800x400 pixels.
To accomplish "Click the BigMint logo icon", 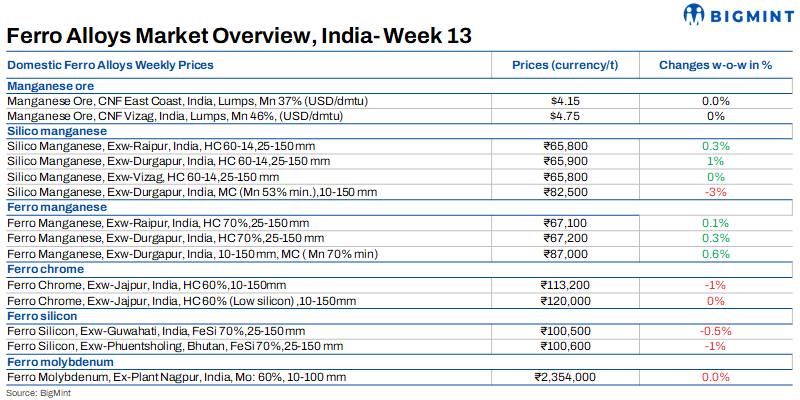I will pos(697,14).
